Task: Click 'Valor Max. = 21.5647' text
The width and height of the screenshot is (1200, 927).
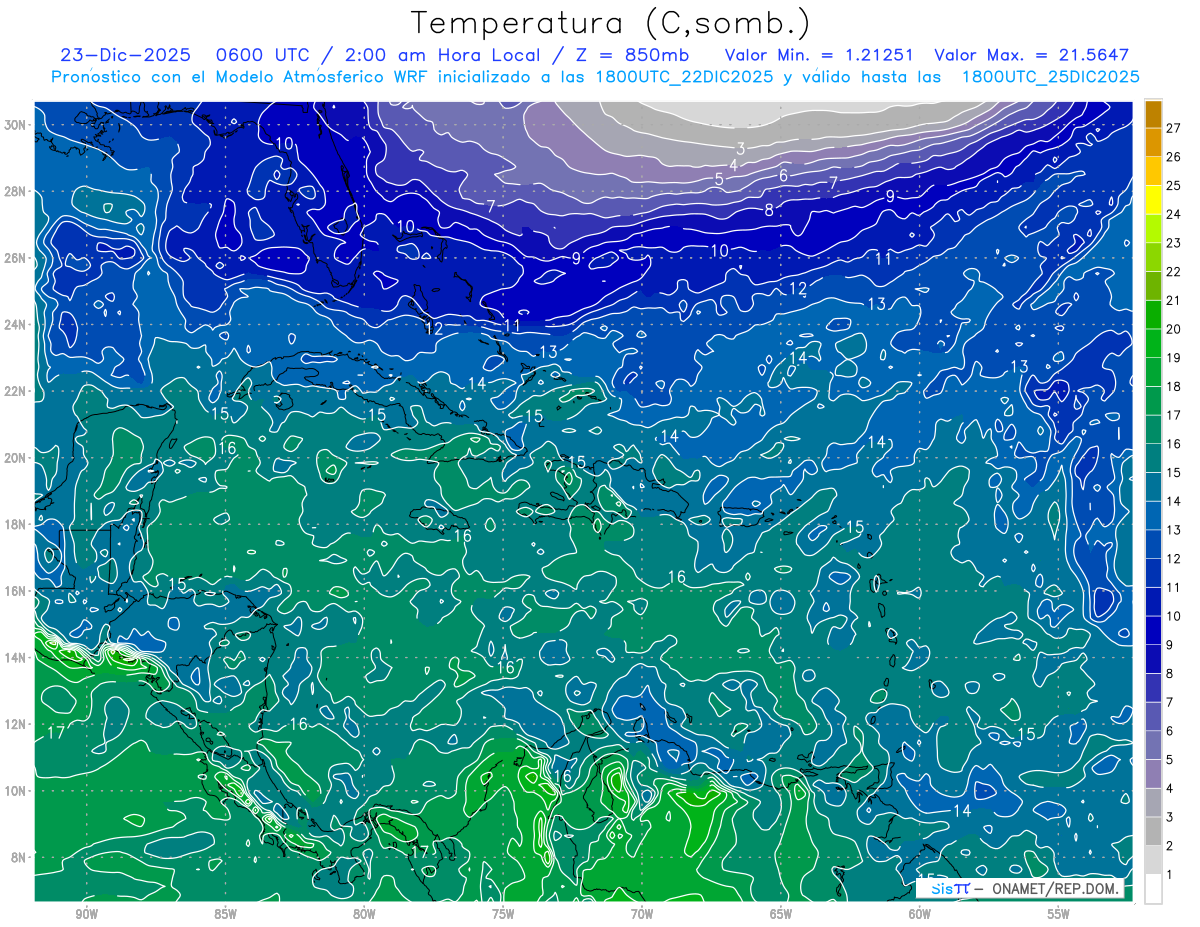Action: point(1031,55)
